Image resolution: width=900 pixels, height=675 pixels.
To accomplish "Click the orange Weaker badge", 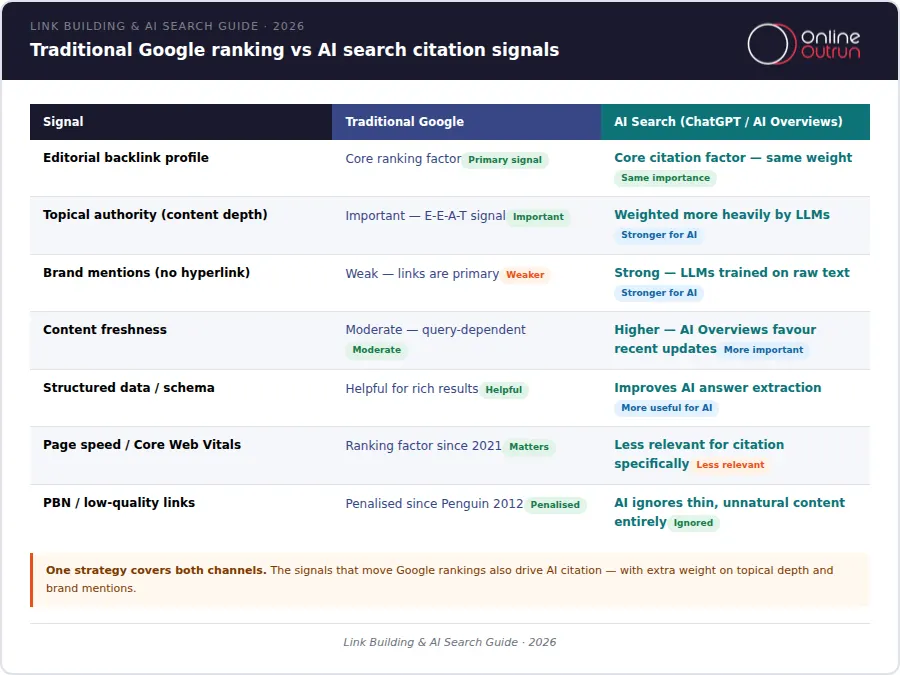I will (525, 275).
